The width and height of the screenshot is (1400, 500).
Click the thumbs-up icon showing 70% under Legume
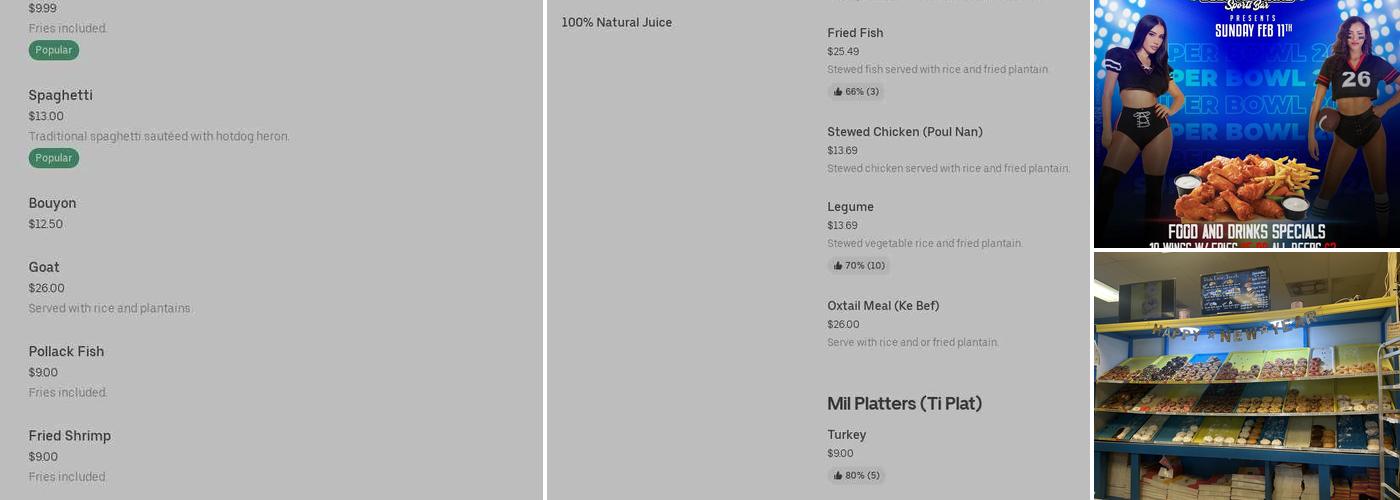coord(838,266)
